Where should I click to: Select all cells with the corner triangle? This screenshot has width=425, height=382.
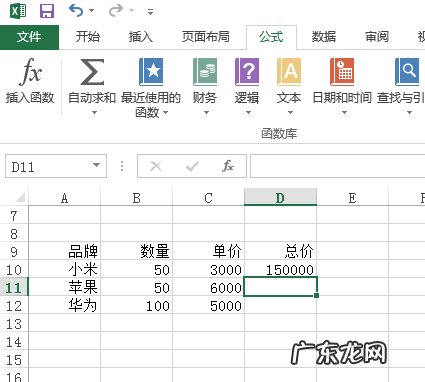20,197
